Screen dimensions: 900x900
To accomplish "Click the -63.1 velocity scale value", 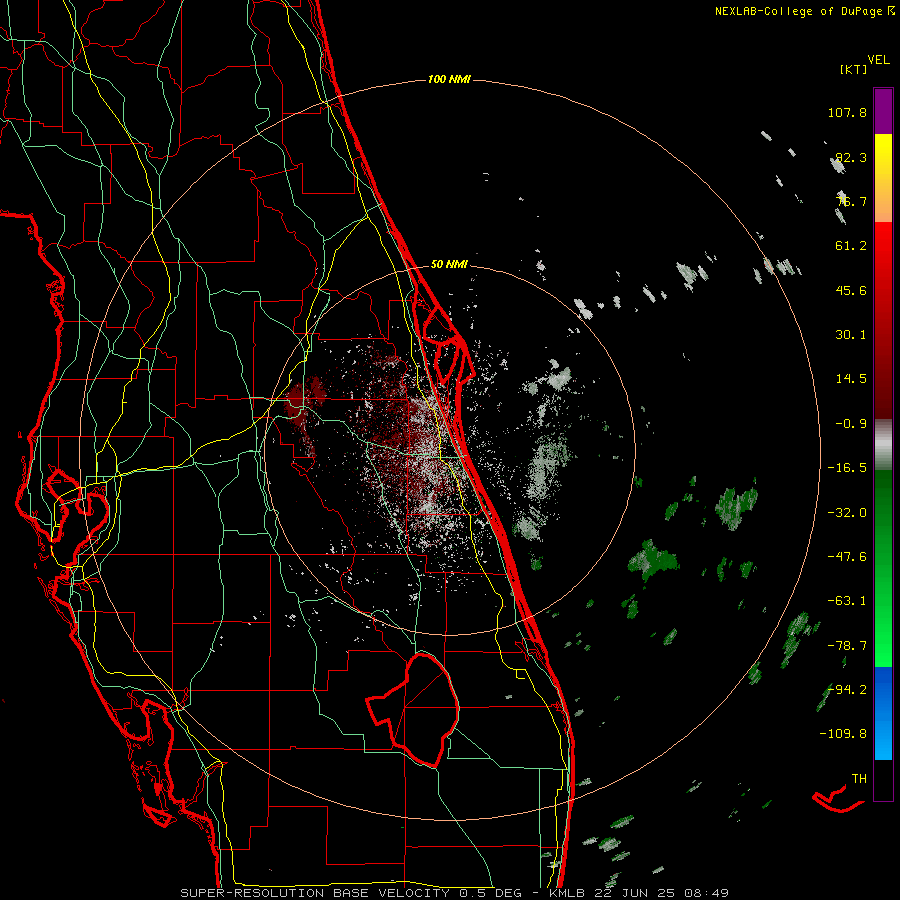I will 847,601.
